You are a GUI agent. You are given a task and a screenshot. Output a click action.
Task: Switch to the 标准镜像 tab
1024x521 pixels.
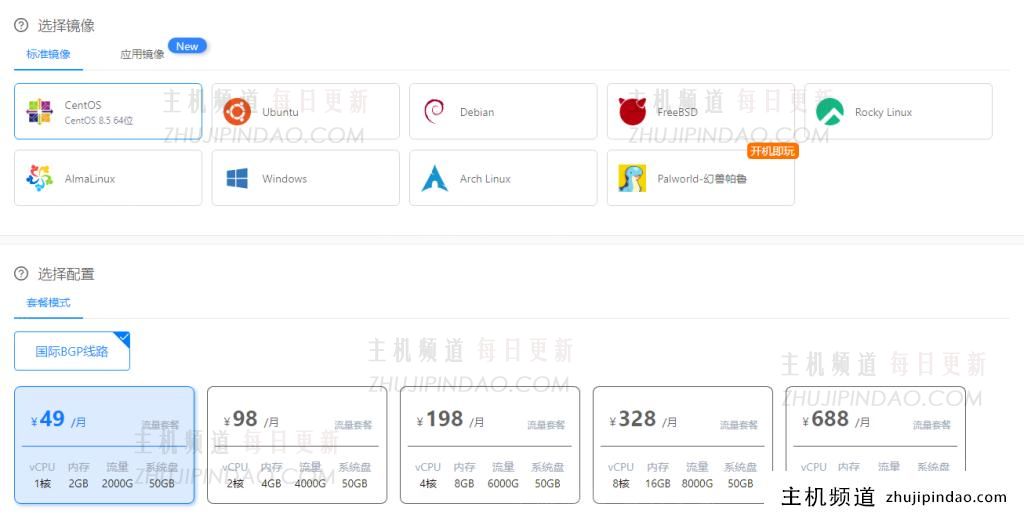pos(48,54)
